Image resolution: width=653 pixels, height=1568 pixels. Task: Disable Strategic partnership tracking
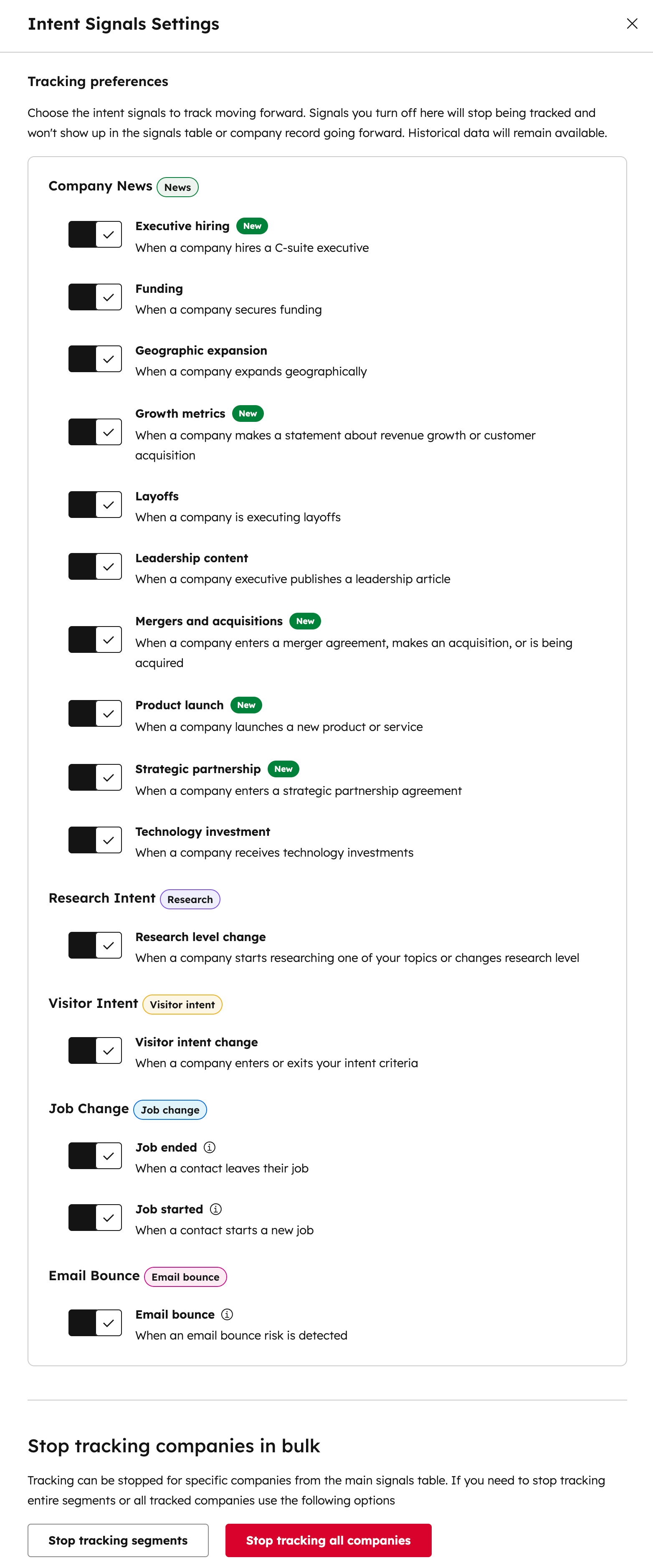(x=95, y=777)
